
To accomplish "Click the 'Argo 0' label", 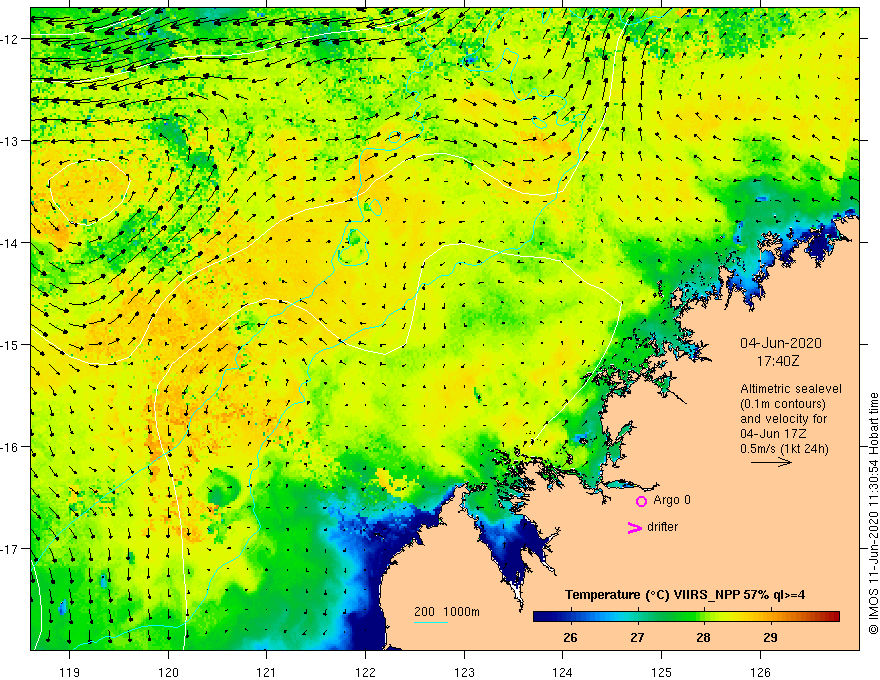I will point(672,500).
